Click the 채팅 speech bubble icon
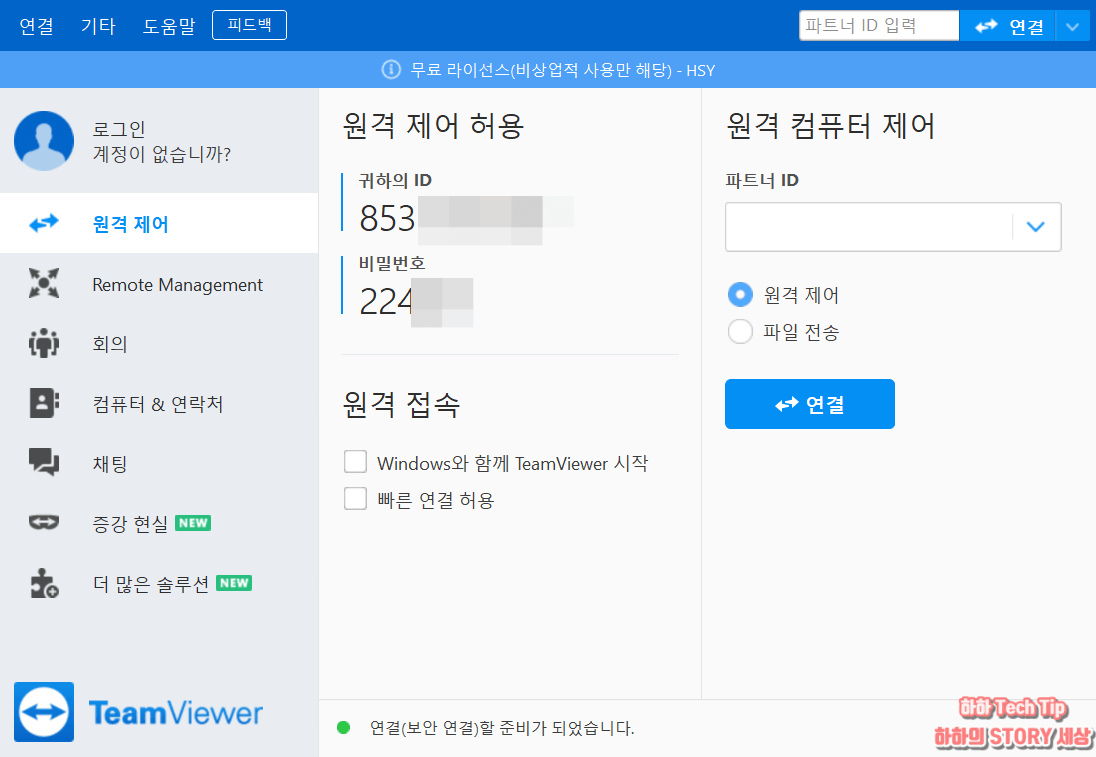Screen dimensions: 1096x757 coord(44,463)
